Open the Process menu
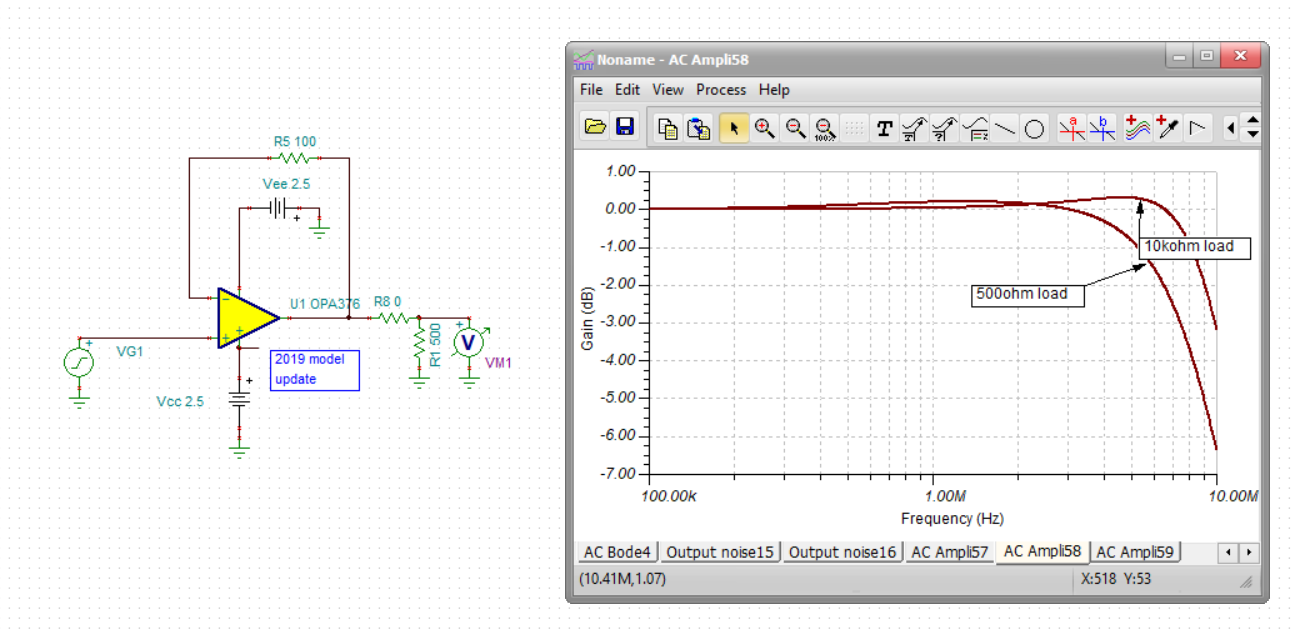Screen dimensions: 1294x633 point(721,89)
